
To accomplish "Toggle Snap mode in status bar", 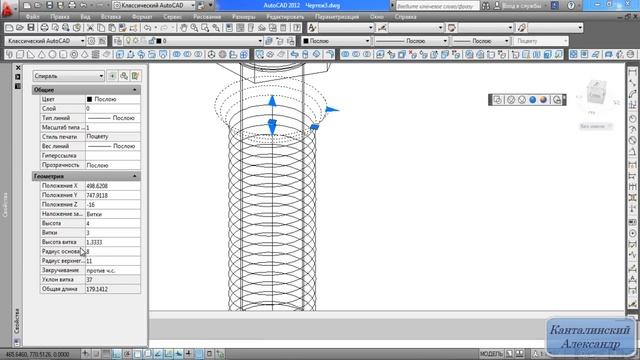I will point(96,353).
